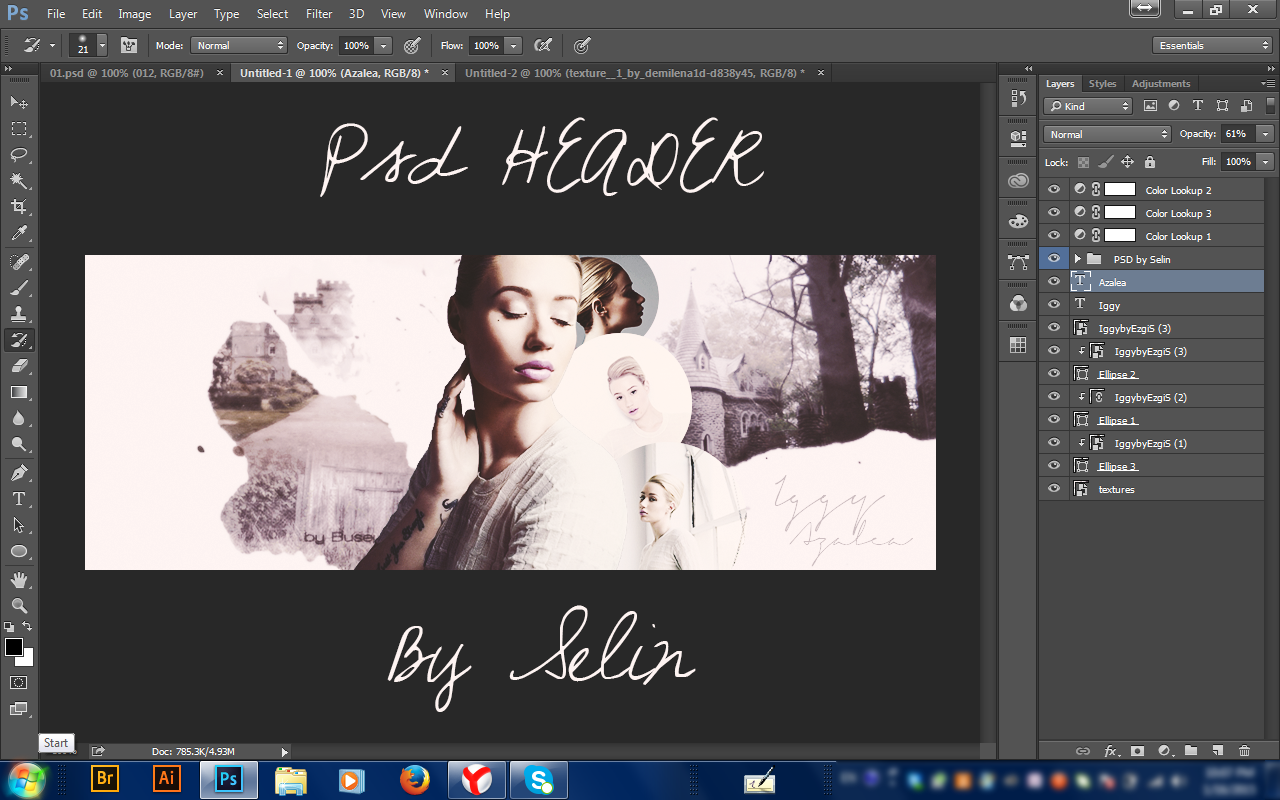
Task: Open the Essentials workspace dropdown
Action: pyautogui.click(x=1211, y=45)
